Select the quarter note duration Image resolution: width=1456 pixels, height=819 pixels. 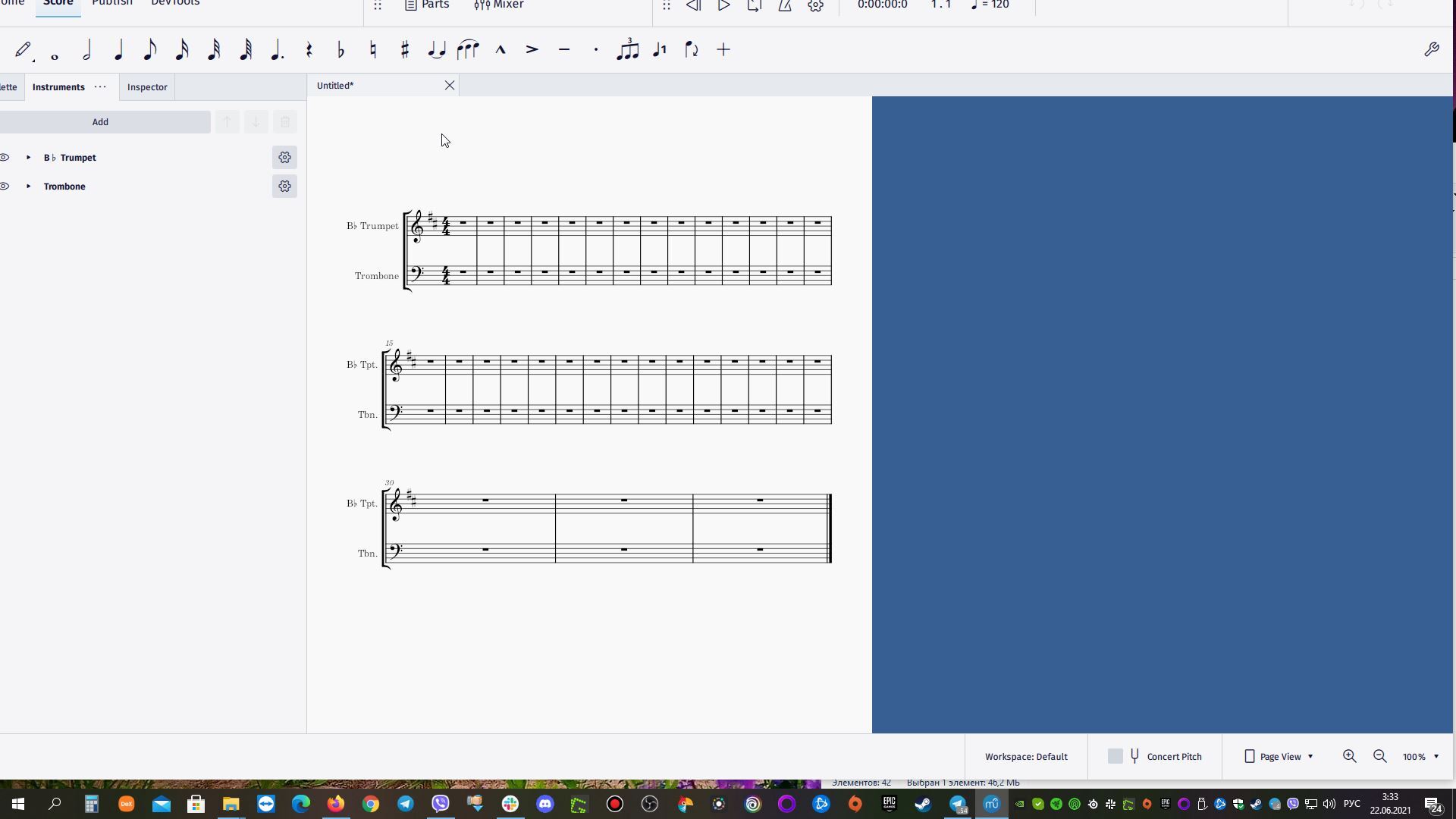[118, 50]
